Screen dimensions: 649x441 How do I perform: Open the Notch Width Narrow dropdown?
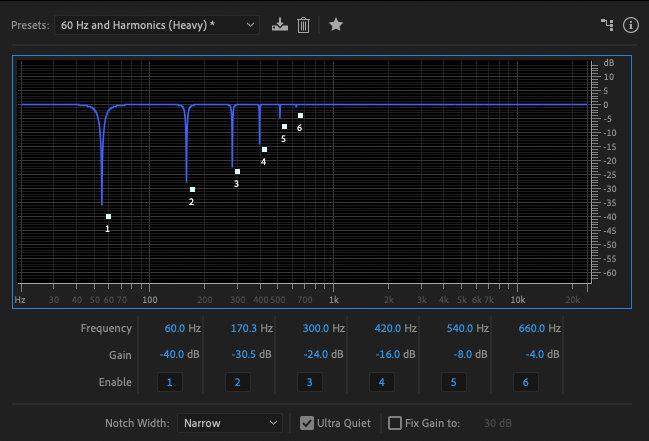click(x=230, y=423)
